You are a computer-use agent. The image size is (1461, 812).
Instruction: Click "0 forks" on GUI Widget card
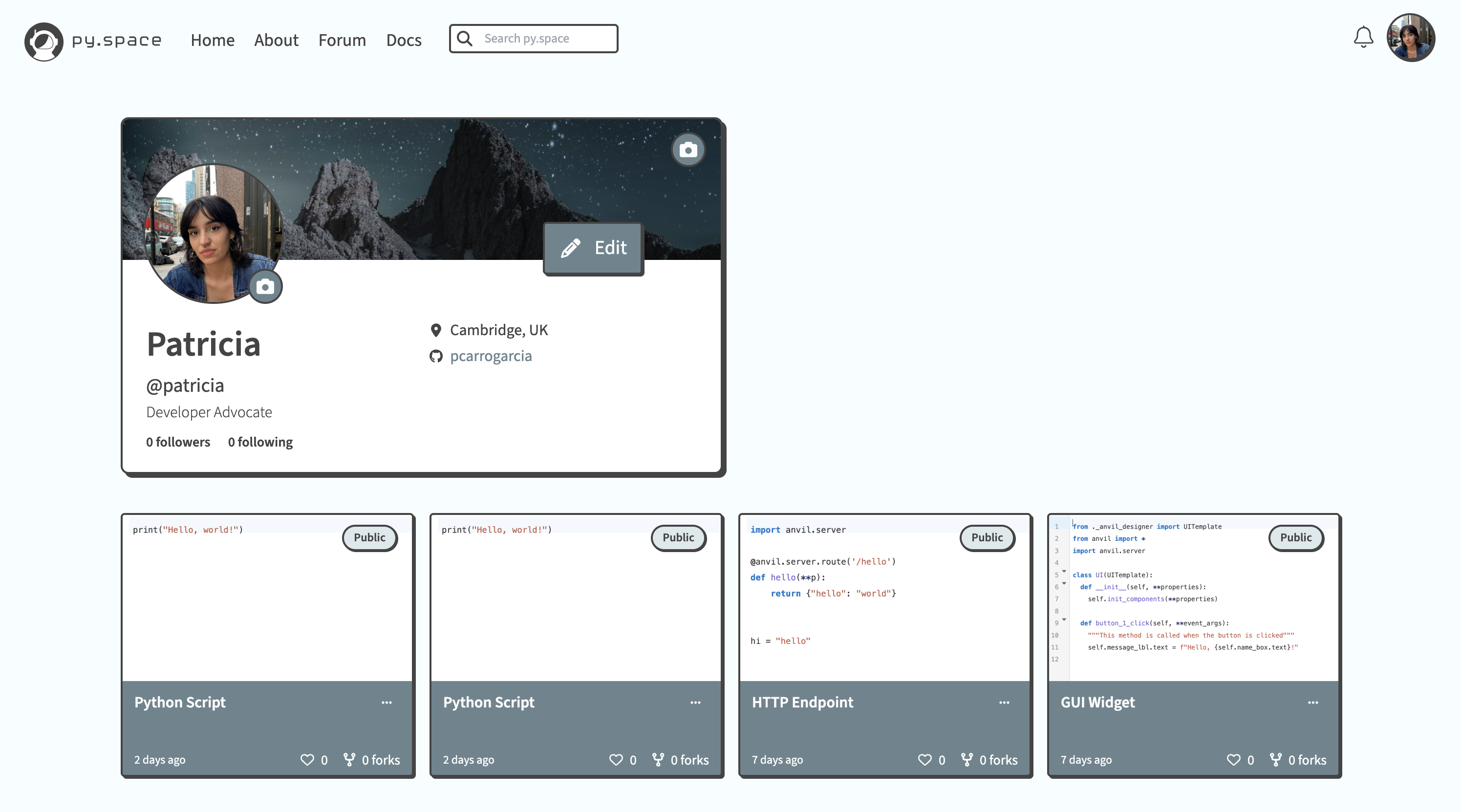[x=1307, y=760]
